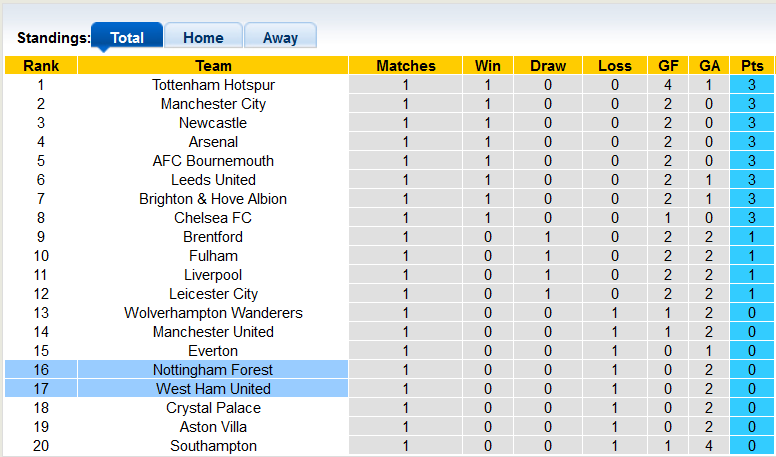
Task: Open the Tottenham Hotspur team link
Action: tap(213, 85)
